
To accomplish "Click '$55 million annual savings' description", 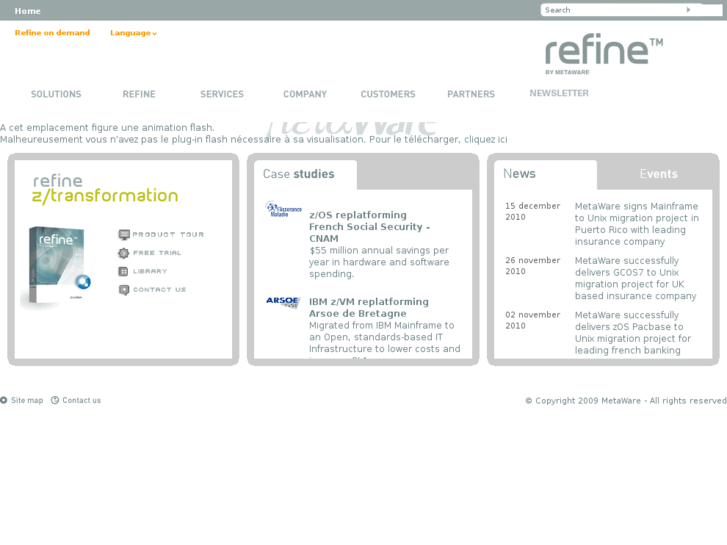I will (x=379, y=262).
